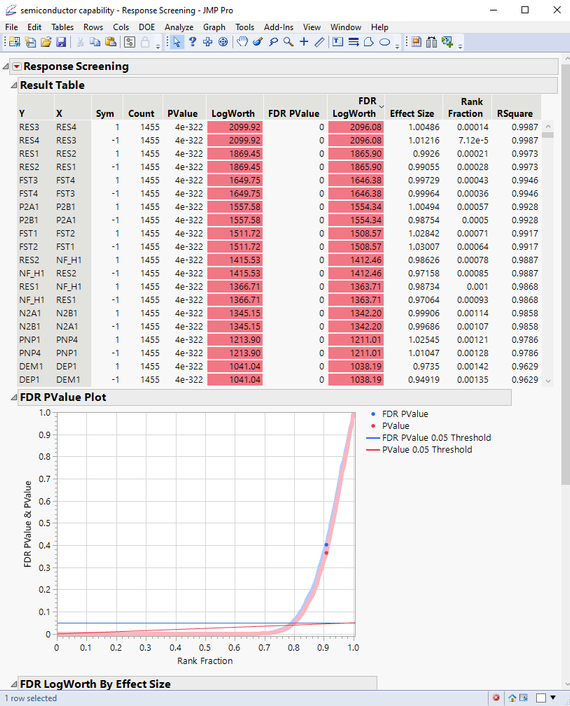The height and width of the screenshot is (706, 570).
Task: Choose the Grabber hand tool
Action: pos(242,42)
